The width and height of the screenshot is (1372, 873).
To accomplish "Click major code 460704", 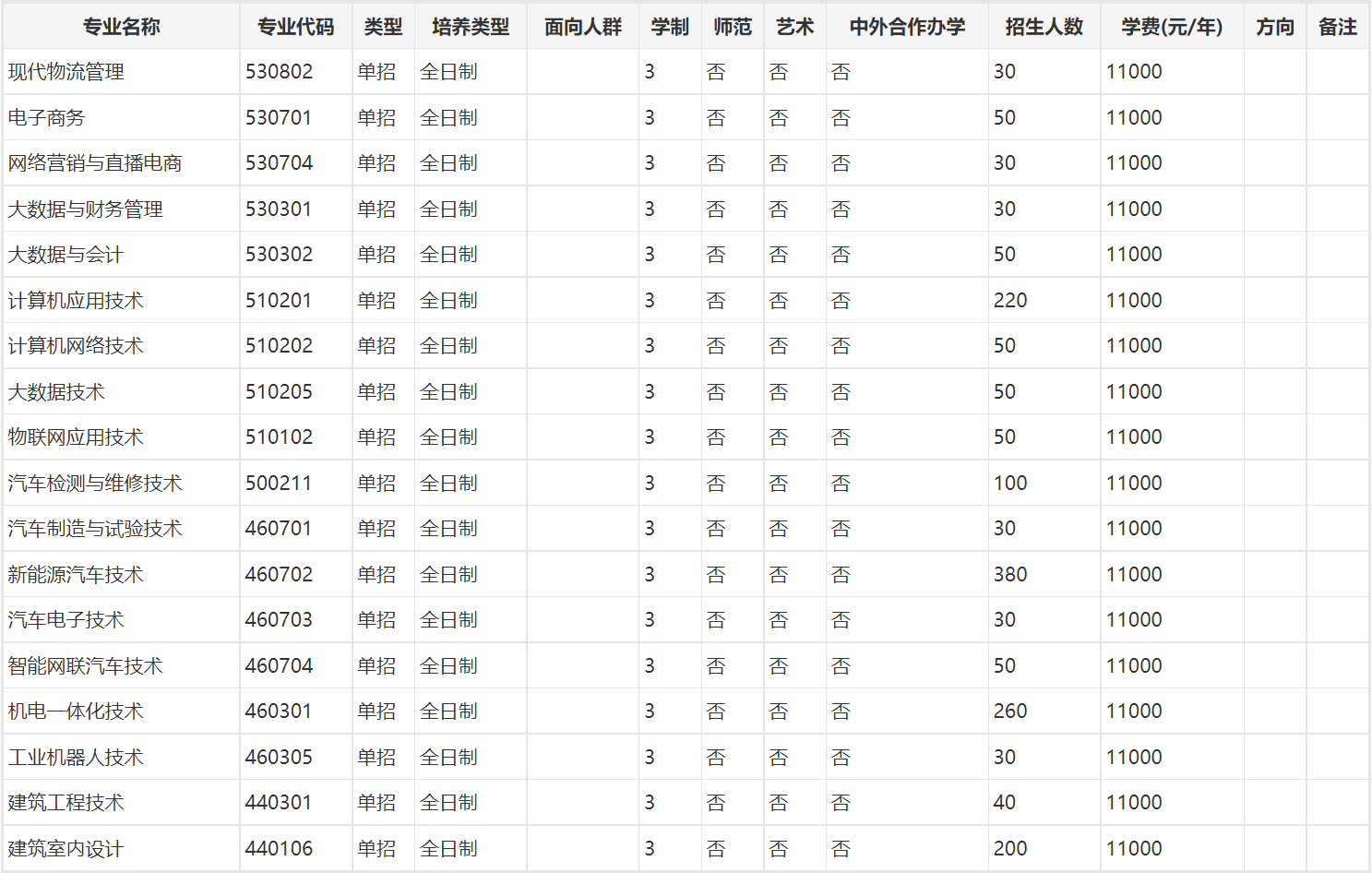I will pos(279,666).
